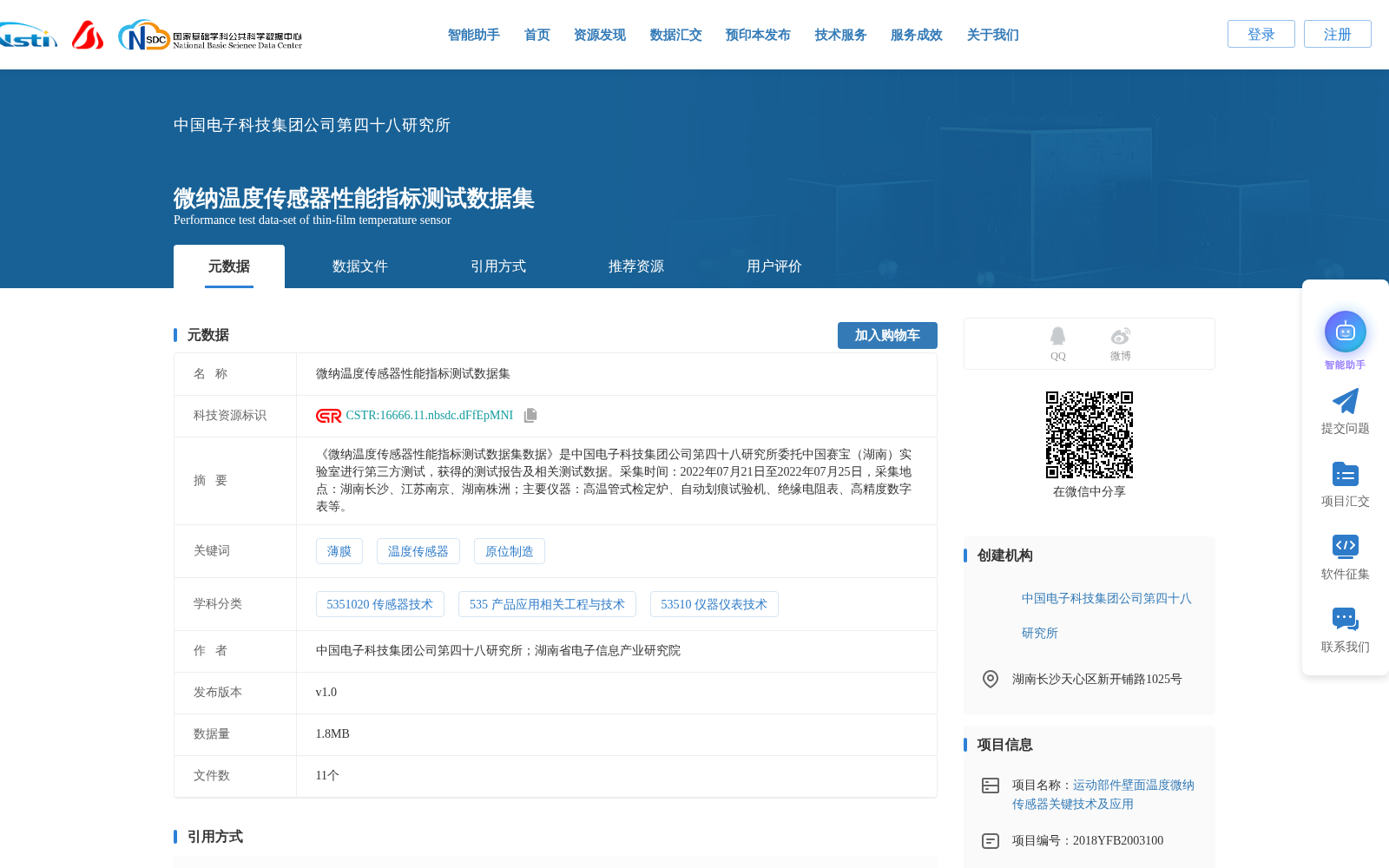Open 技术服务 menu

click(x=841, y=35)
